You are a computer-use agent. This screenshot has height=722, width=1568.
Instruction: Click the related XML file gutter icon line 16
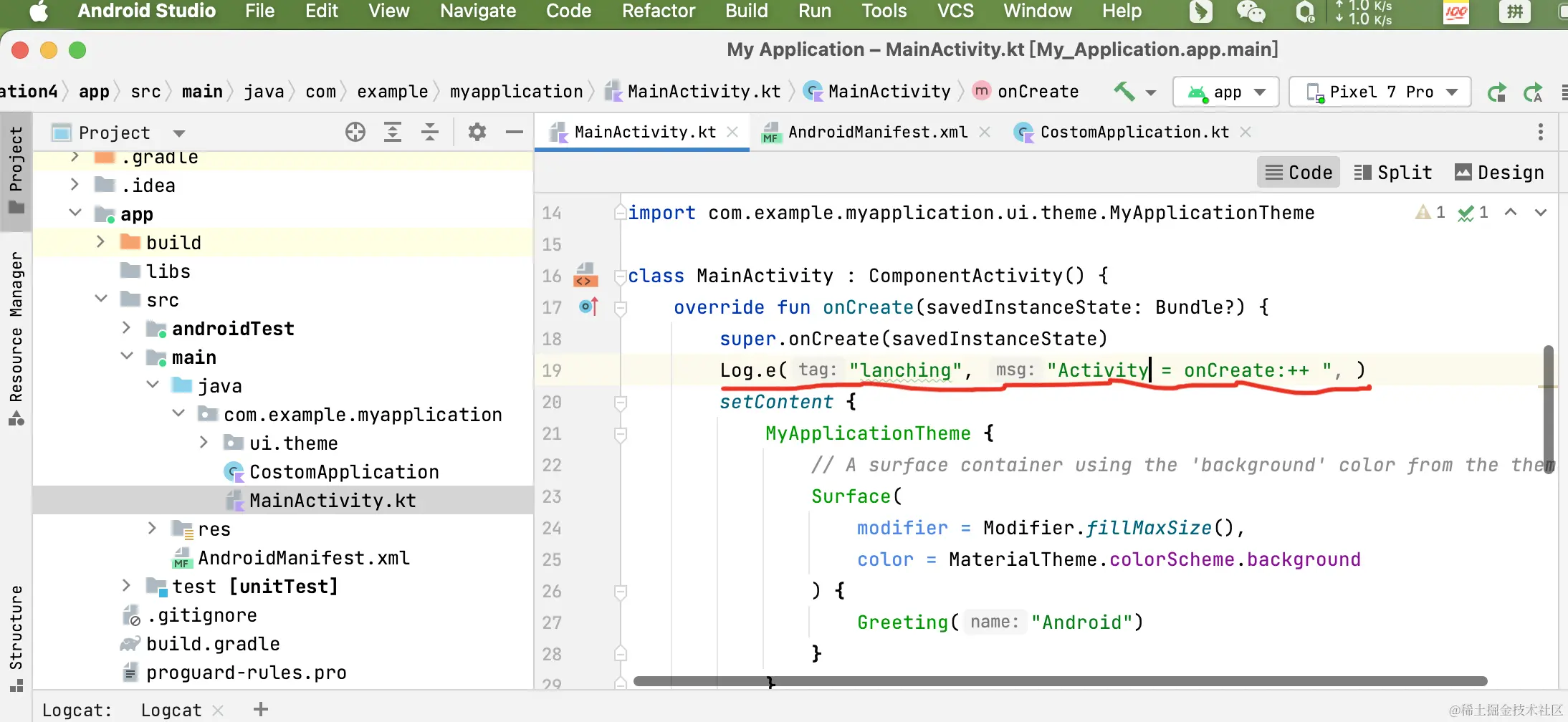coord(585,275)
